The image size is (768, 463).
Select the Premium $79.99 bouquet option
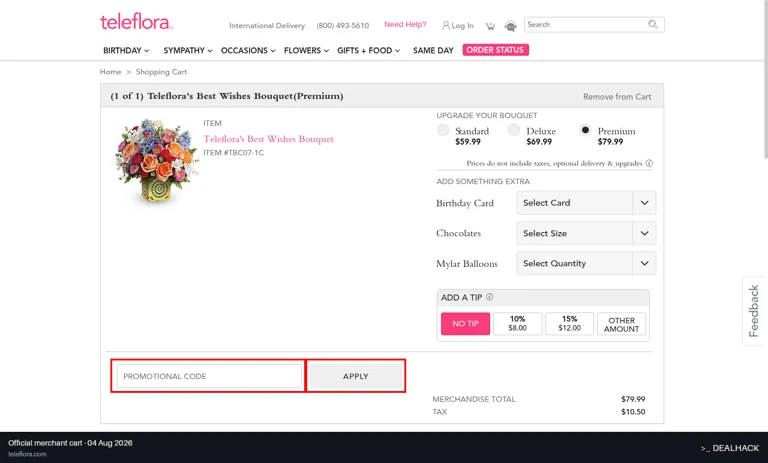pos(585,130)
